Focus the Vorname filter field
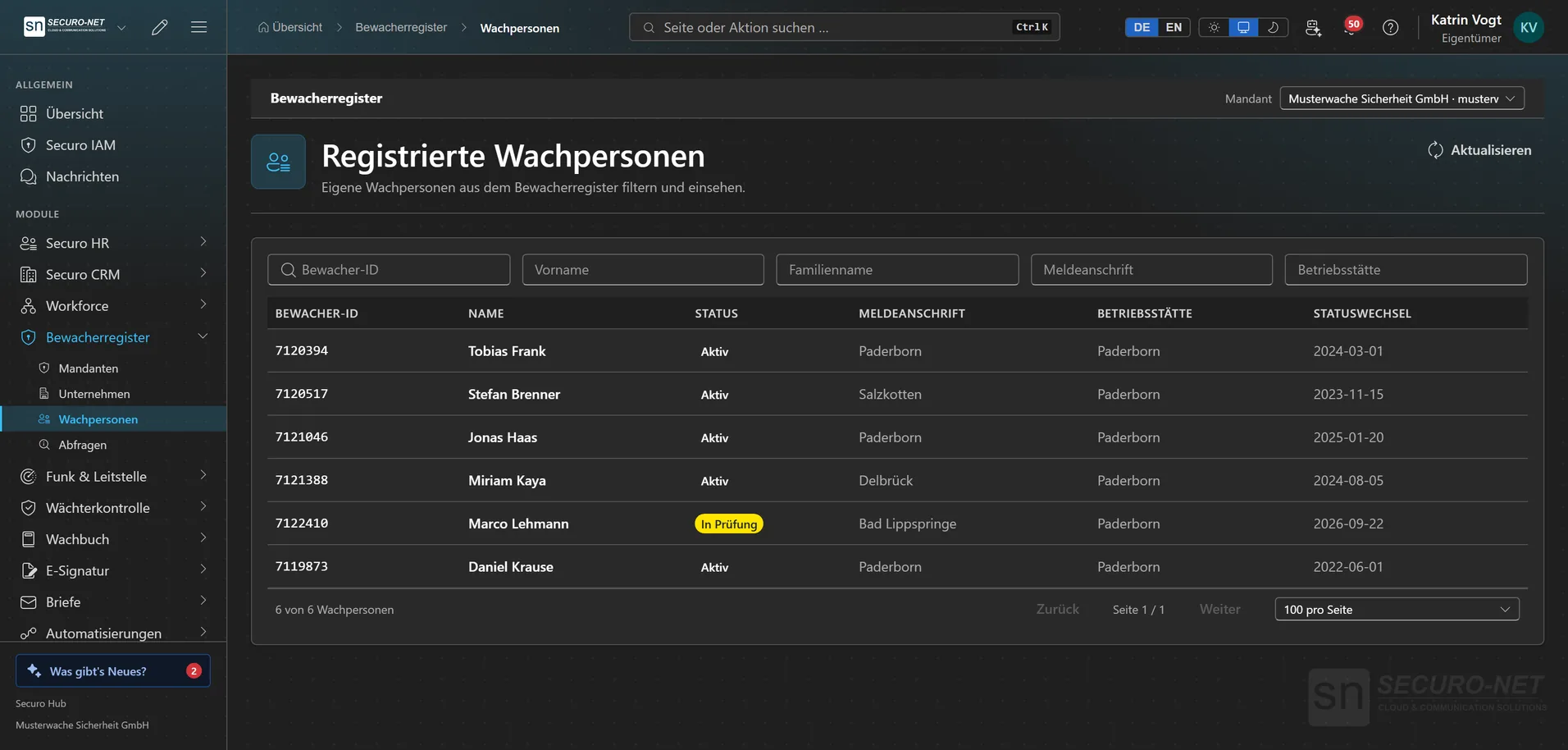 click(643, 269)
